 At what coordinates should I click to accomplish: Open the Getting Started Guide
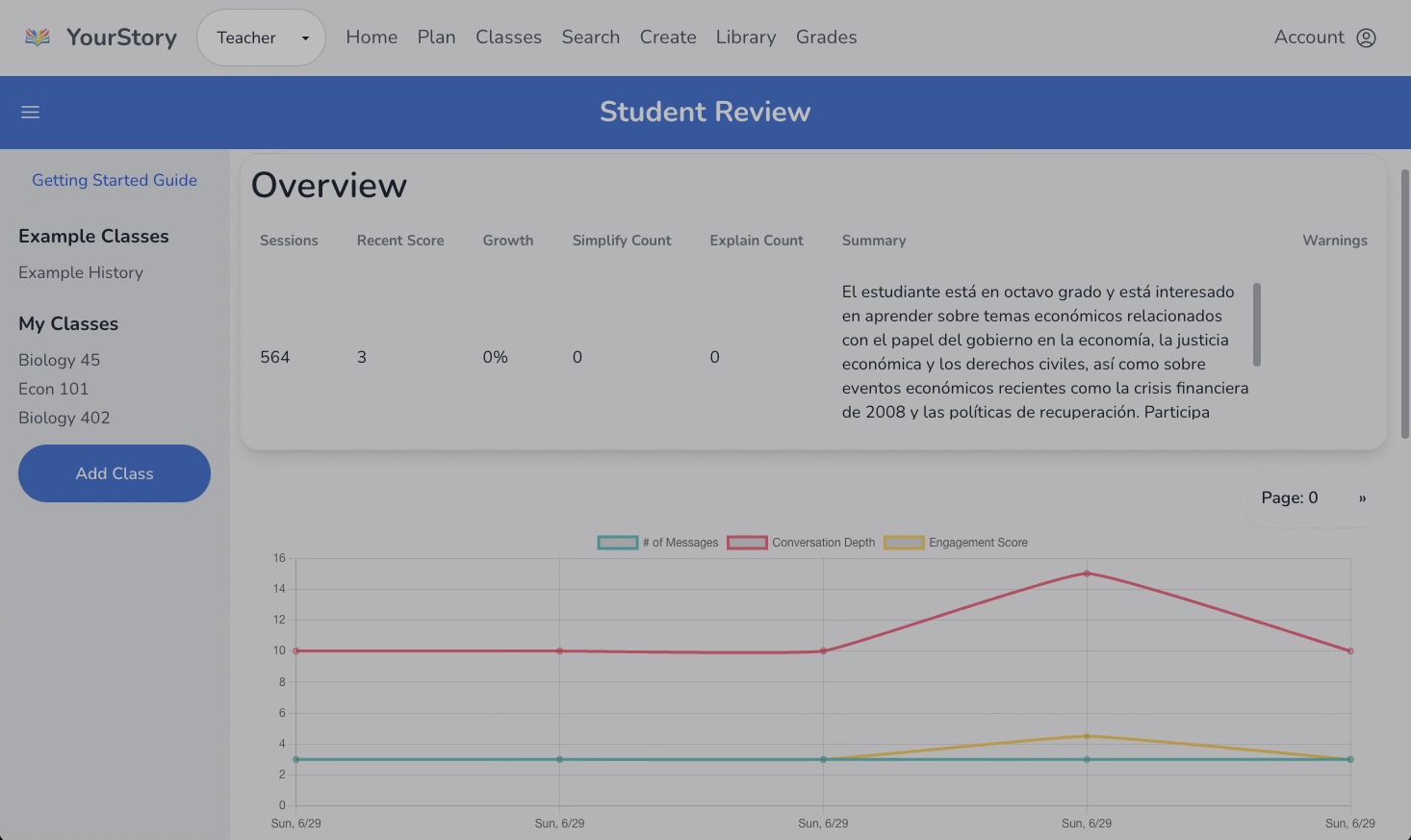115,180
